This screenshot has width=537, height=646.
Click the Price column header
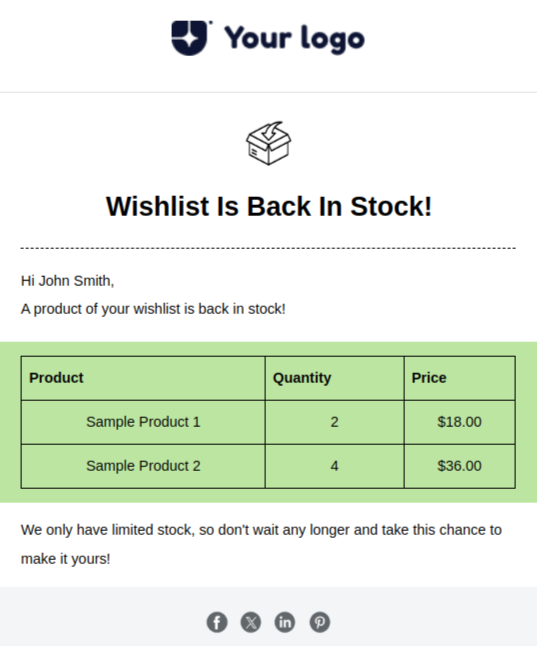pyautogui.click(x=460, y=378)
